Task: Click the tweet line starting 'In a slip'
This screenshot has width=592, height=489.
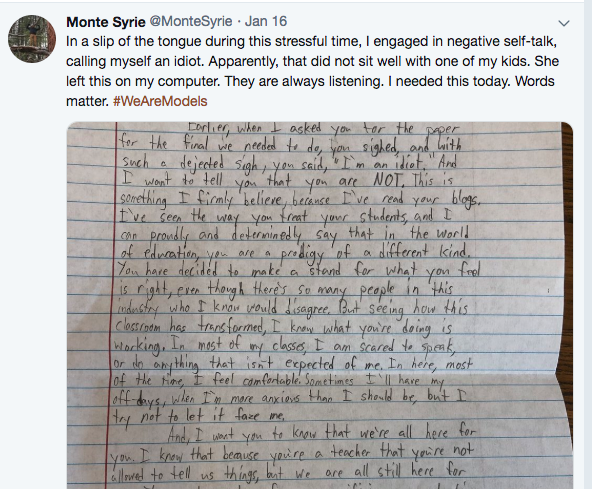Action: (311, 42)
